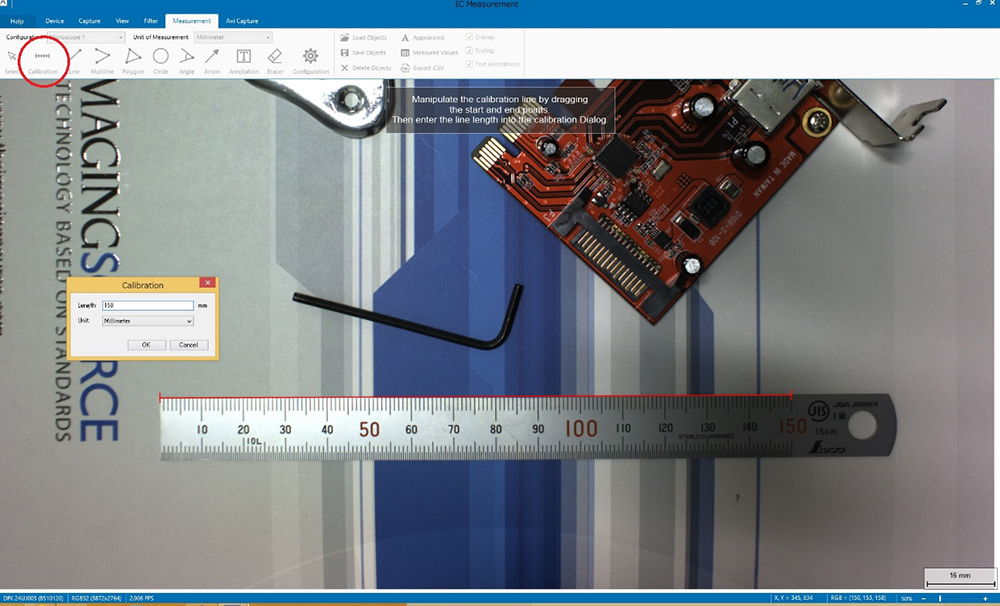1000x606 pixels.
Task: Open the Filter tab
Action: tap(151, 21)
